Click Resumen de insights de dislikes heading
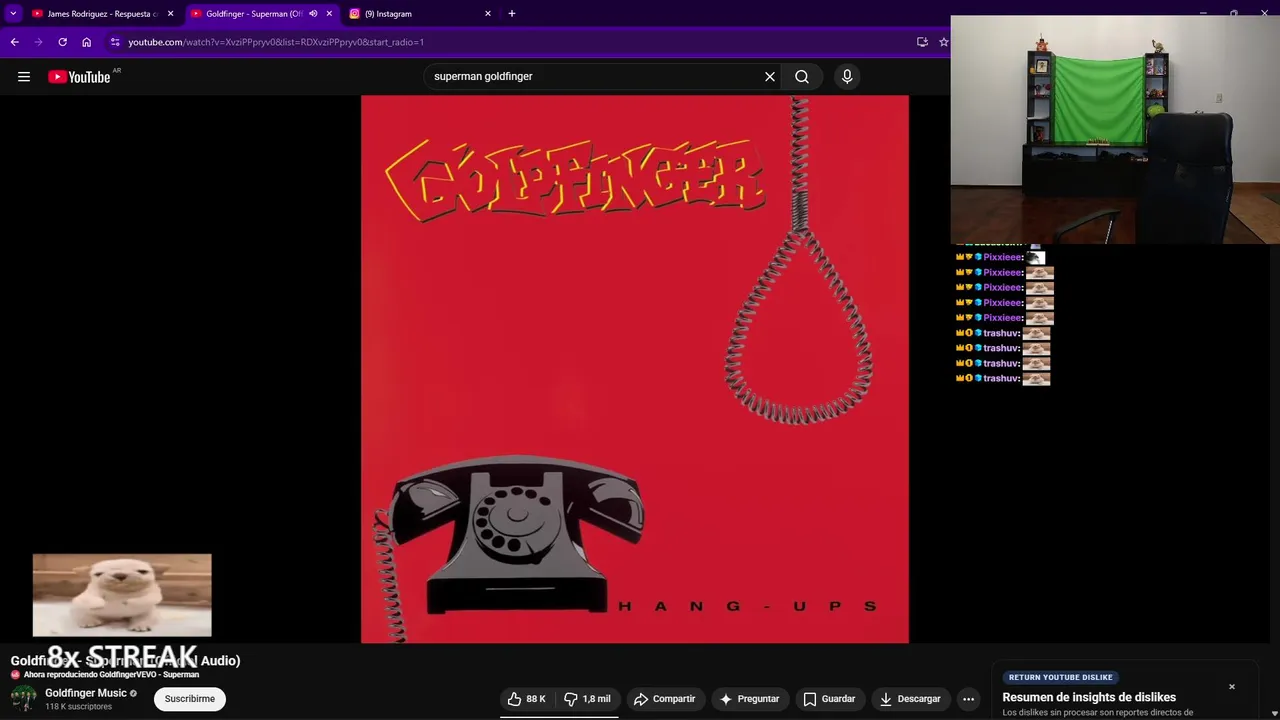Image resolution: width=1280 pixels, height=720 pixels. (x=1089, y=697)
